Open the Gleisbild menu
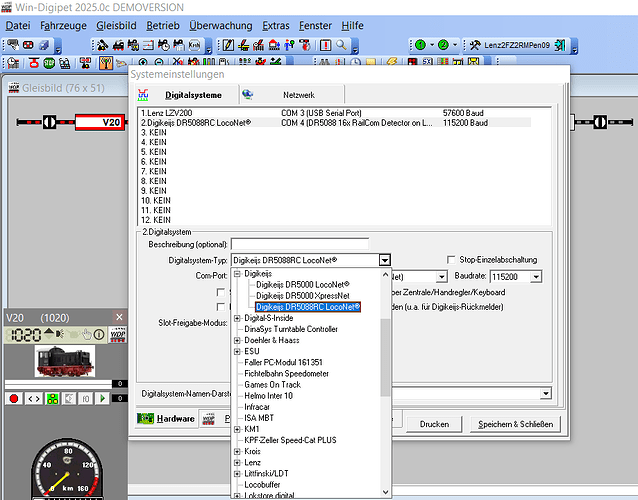The width and height of the screenshot is (638, 500). (x=116, y=26)
